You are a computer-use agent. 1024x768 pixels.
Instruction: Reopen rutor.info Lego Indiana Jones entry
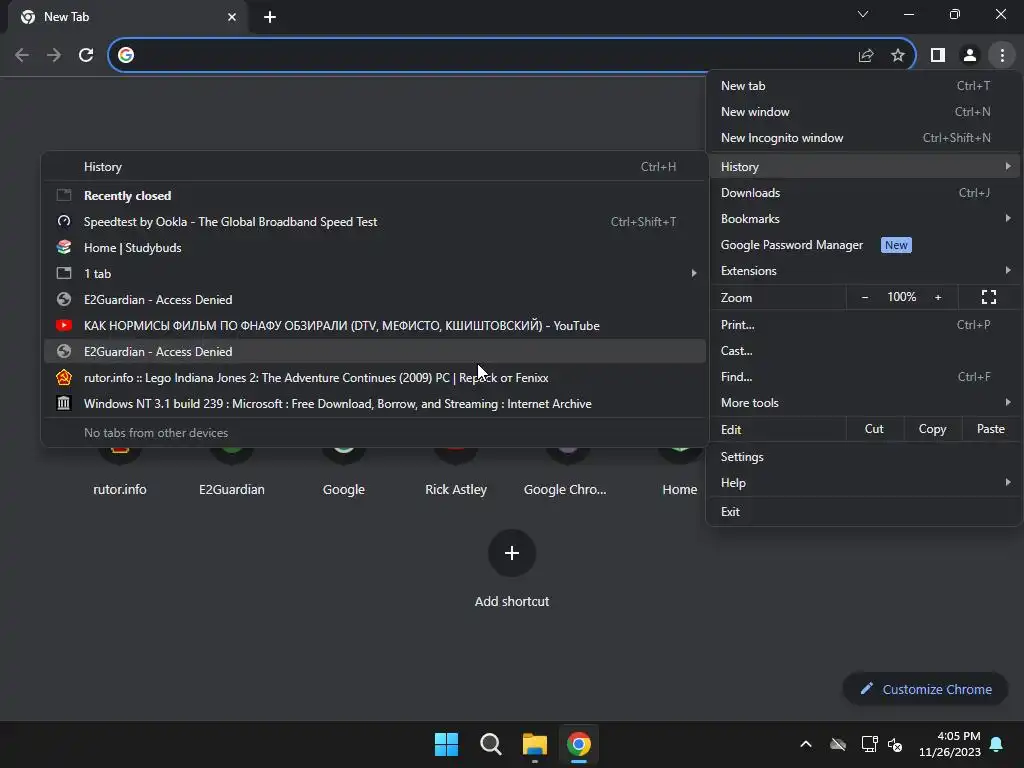pyautogui.click(x=375, y=377)
